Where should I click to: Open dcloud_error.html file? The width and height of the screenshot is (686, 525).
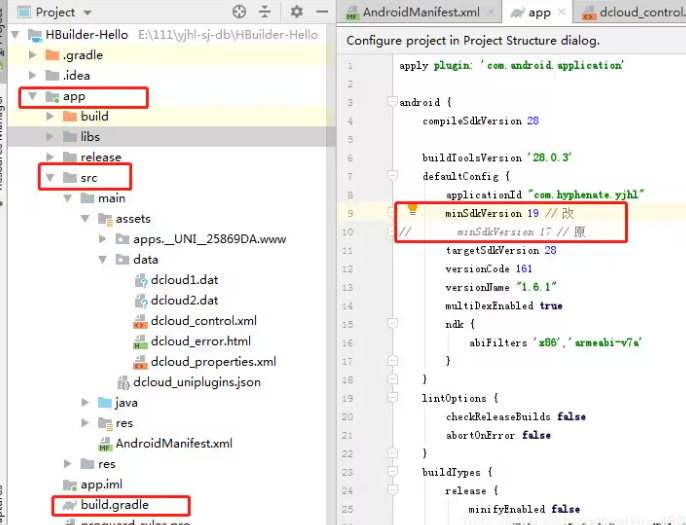pos(200,341)
